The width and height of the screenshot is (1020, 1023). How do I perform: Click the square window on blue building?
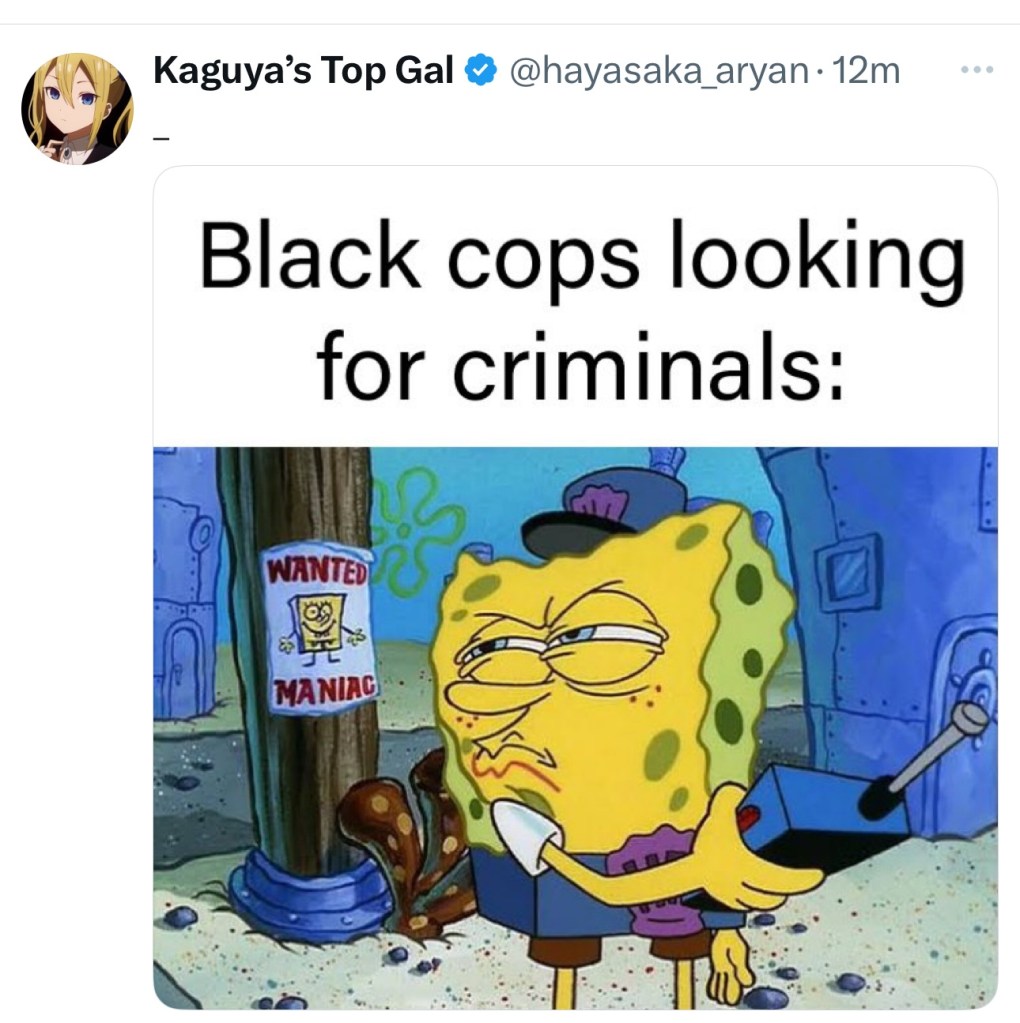click(x=848, y=572)
